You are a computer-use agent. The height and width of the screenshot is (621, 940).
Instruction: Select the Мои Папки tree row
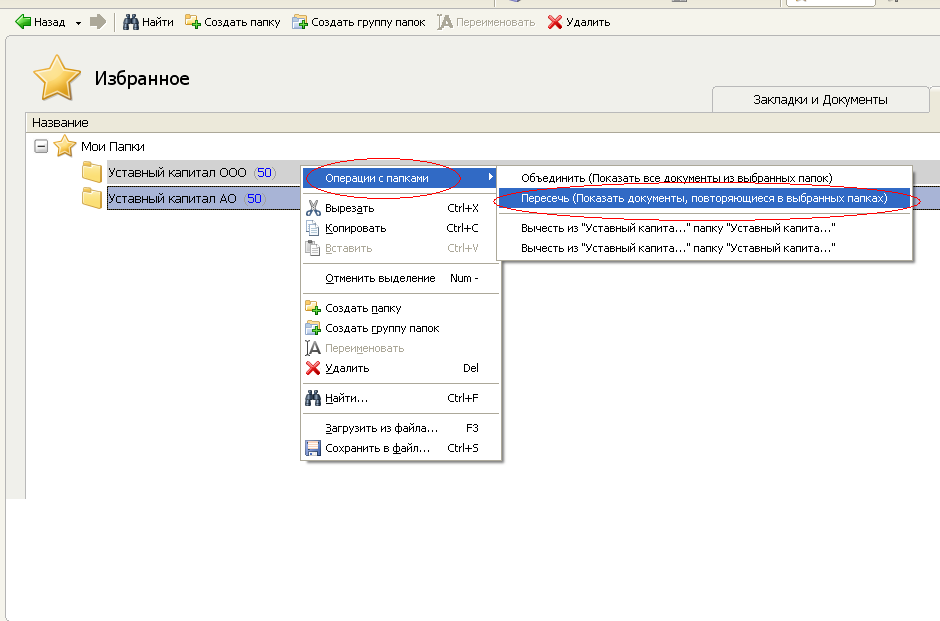point(113,147)
